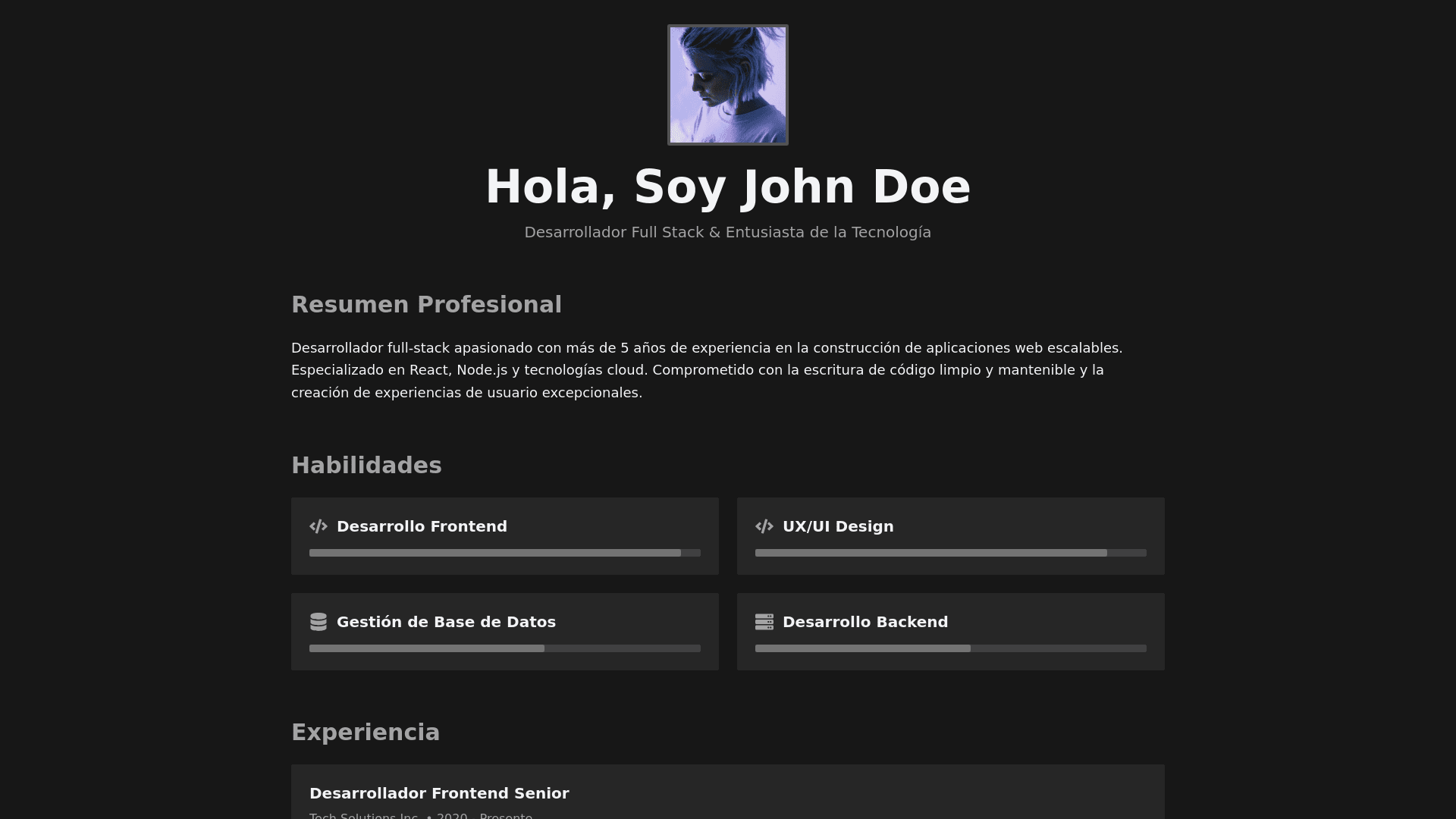Click the Gestión de Base de Datos label
The image size is (1456, 819).
(x=446, y=622)
